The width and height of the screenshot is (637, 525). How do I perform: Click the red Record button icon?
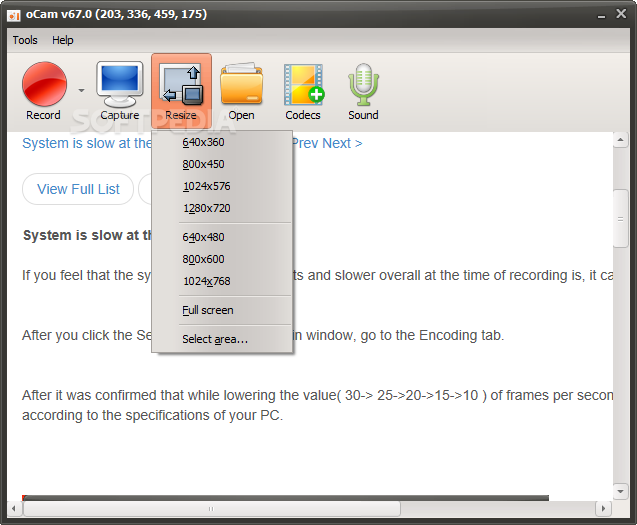[44, 84]
